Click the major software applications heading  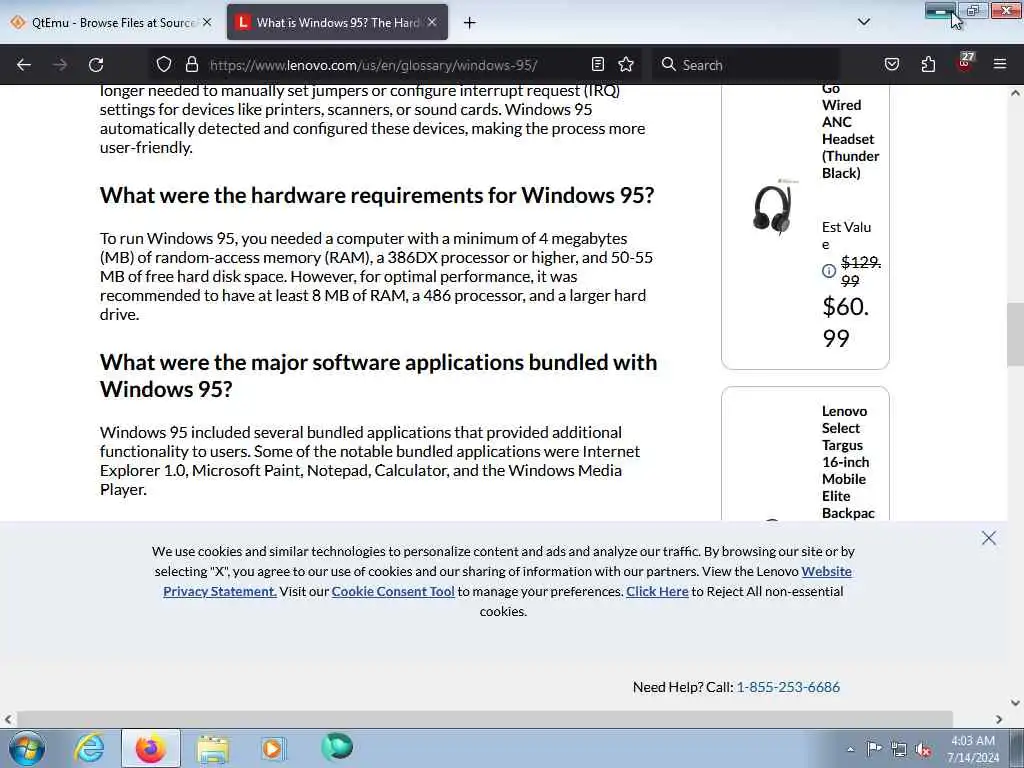click(x=379, y=376)
